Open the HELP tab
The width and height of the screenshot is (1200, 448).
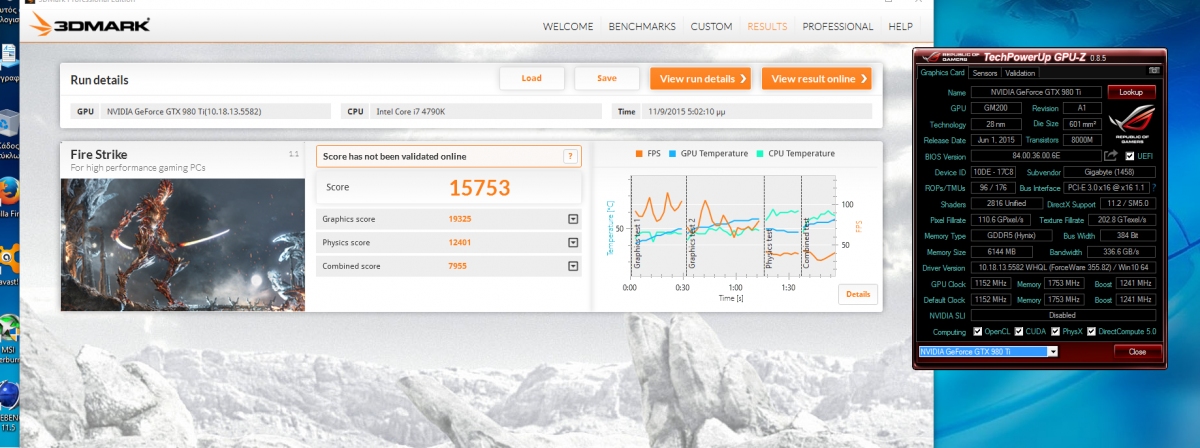tap(900, 26)
